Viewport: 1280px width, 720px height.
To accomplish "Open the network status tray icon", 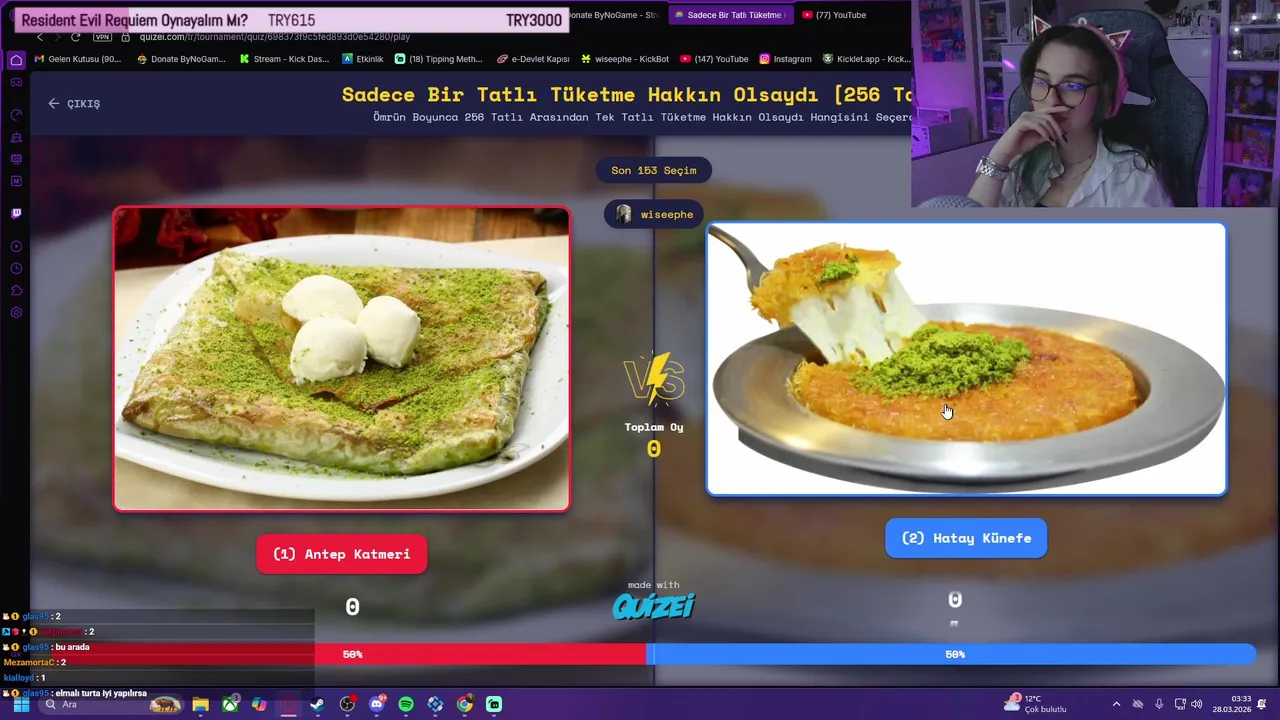I will click(1180, 704).
